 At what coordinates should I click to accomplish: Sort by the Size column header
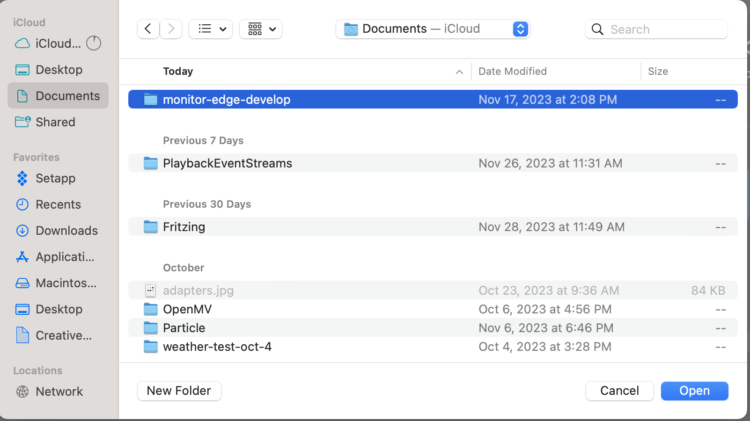pos(658,71)
